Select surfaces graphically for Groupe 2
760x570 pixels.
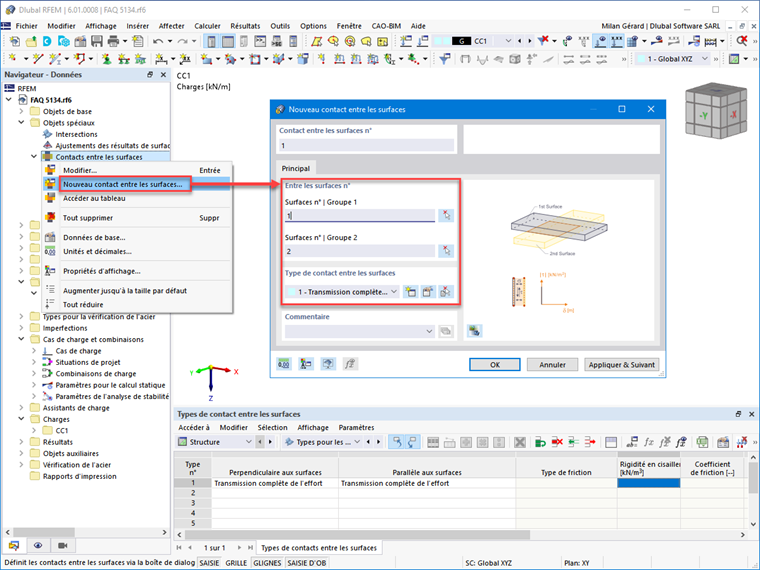(x=446, y=251)
